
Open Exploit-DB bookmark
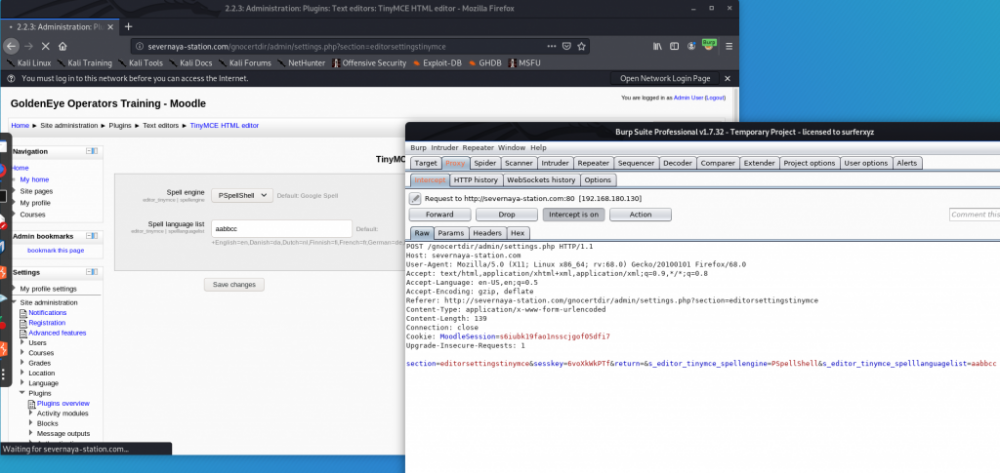coord(438,63)
